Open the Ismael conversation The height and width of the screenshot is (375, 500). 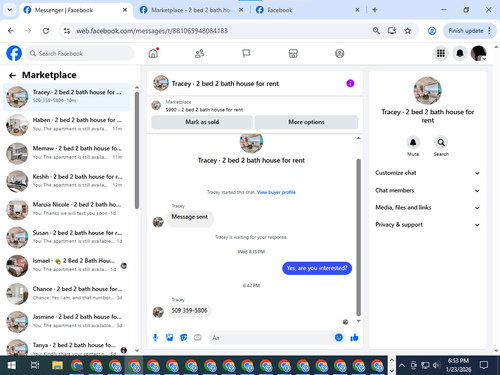(x=67, y=265)
